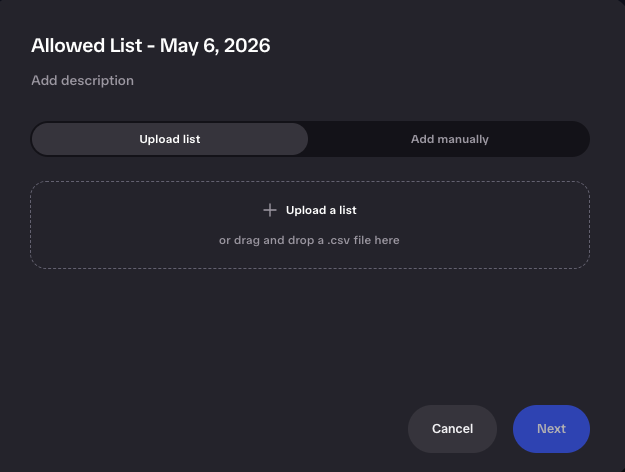Click the Upload a list label
This screenshot has height=472, width=625.
(x=321, y=210)
